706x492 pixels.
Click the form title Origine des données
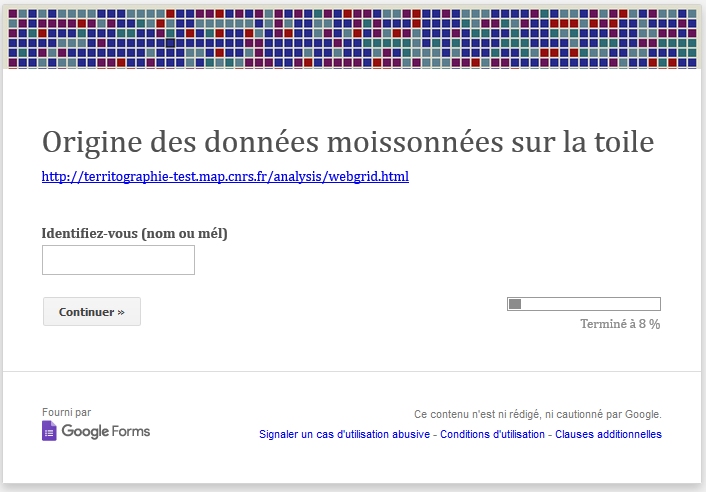(348, 142)
